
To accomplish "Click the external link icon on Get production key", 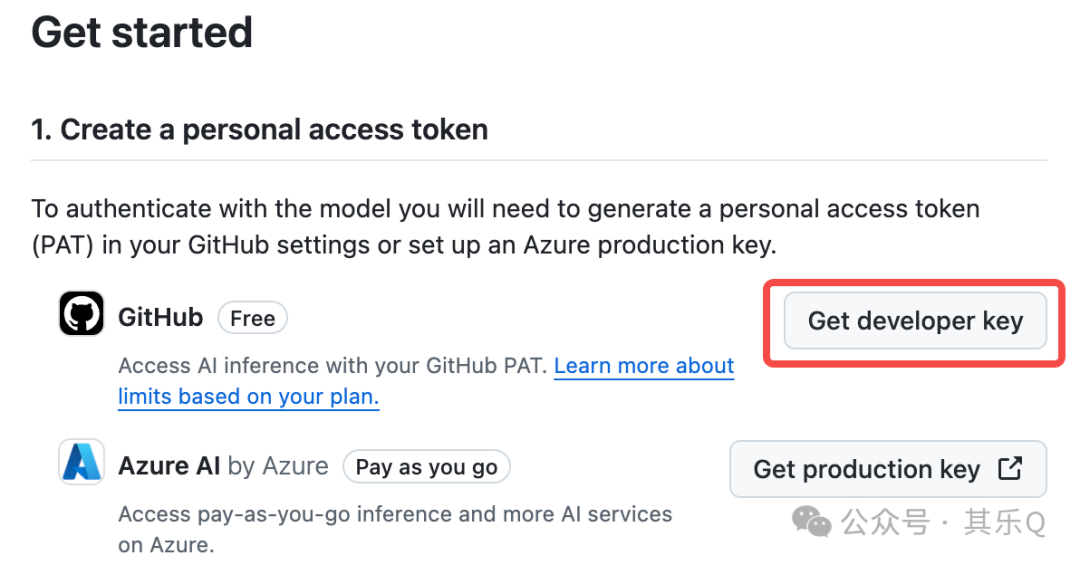I will [x=1010, y=468].
